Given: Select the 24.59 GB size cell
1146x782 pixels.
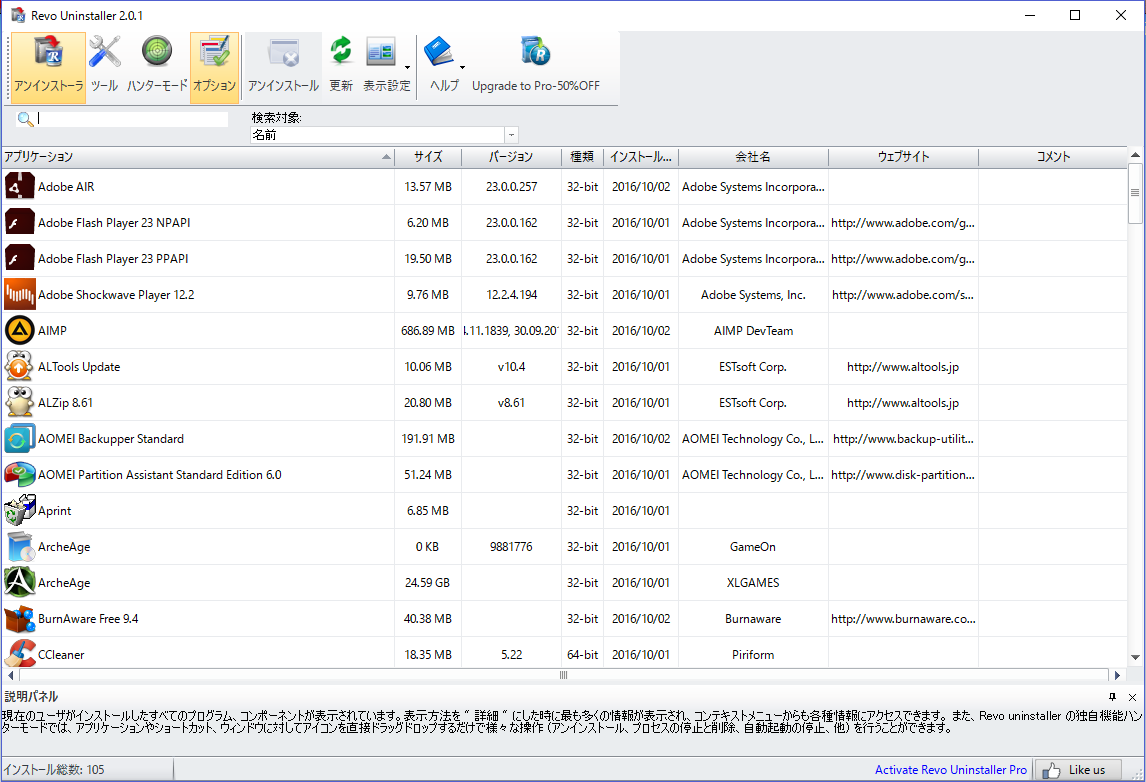Looking at the screenshot, I should pyautogui.click(x=428, y=582).
